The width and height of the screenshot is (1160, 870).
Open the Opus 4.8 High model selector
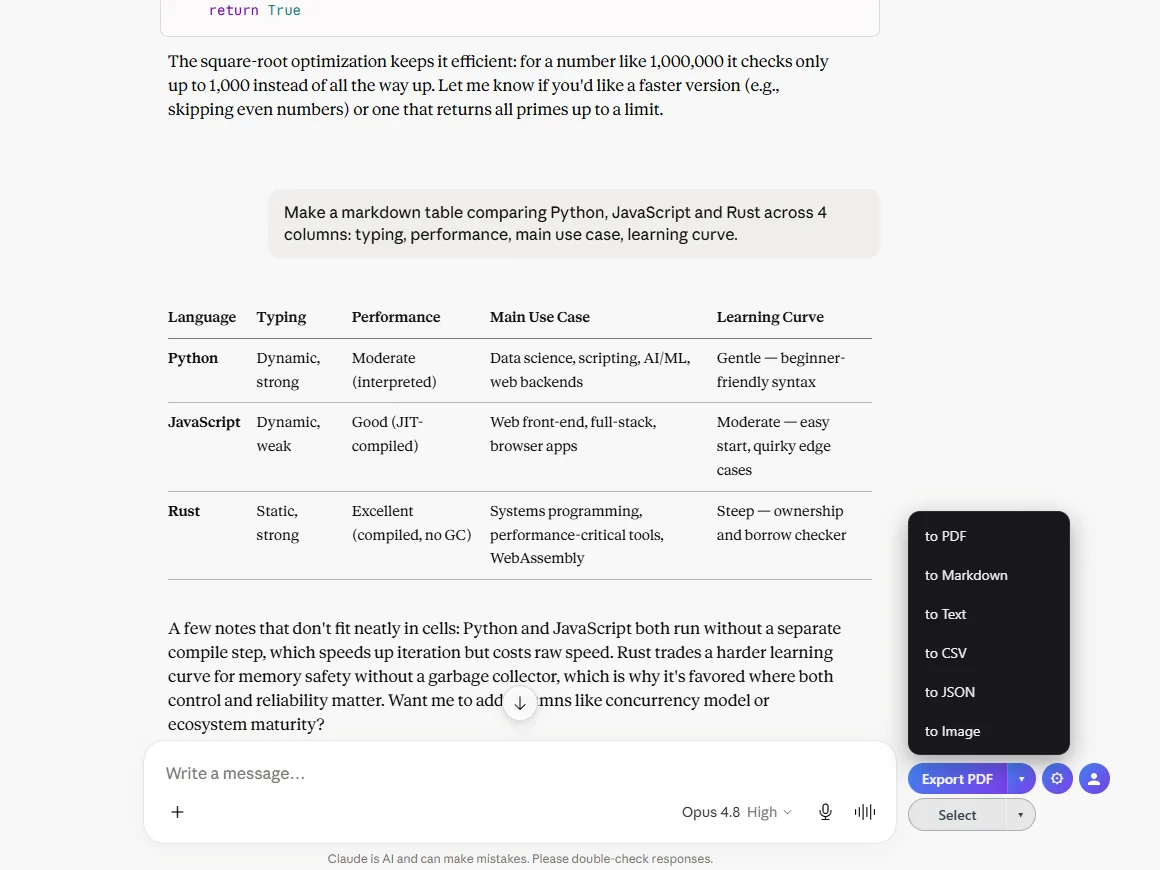(737, 812)
